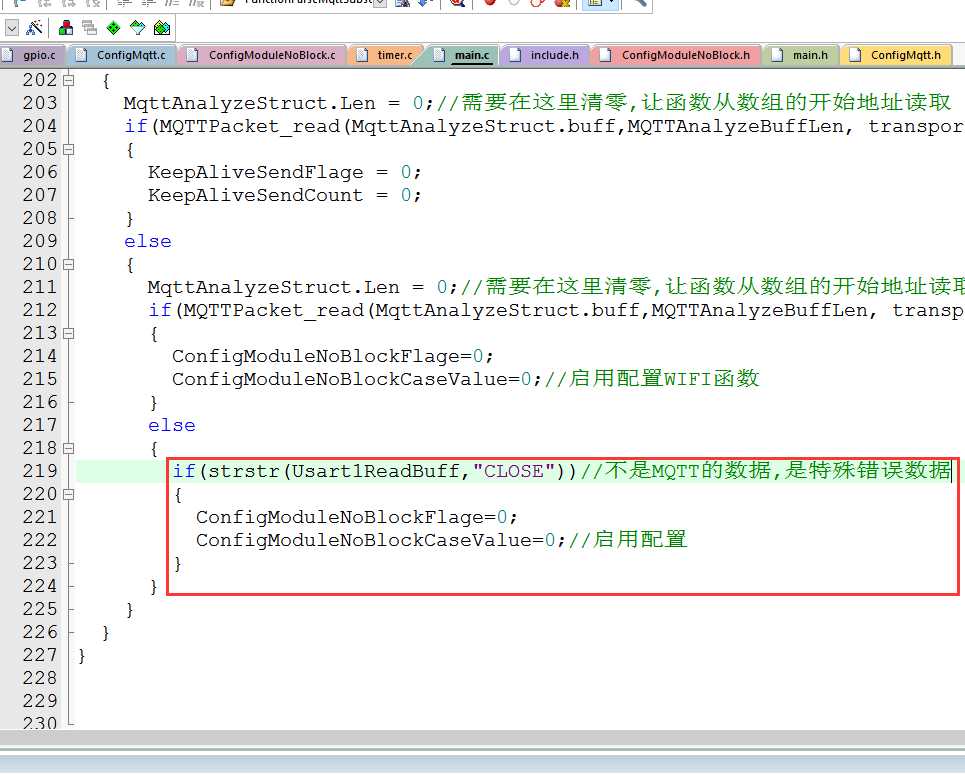Click 'ConfigModuleNoBlockCaseValue=0;' on line 215
Screen dimensions: 965x775
(356, 379)
